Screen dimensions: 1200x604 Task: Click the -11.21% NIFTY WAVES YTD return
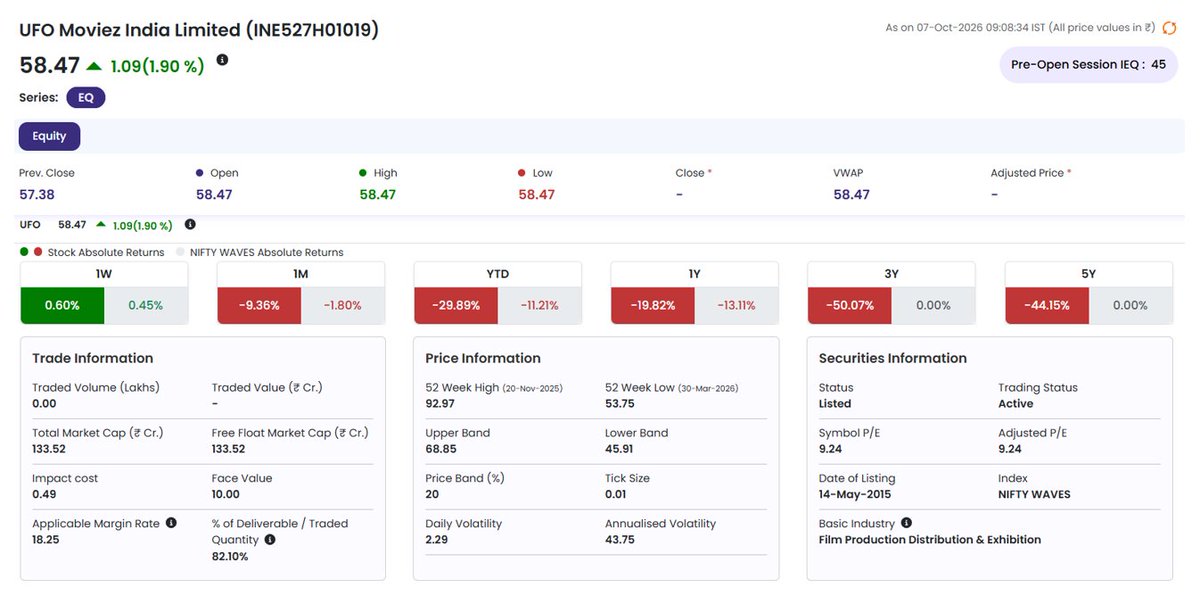tap(539, 305)
